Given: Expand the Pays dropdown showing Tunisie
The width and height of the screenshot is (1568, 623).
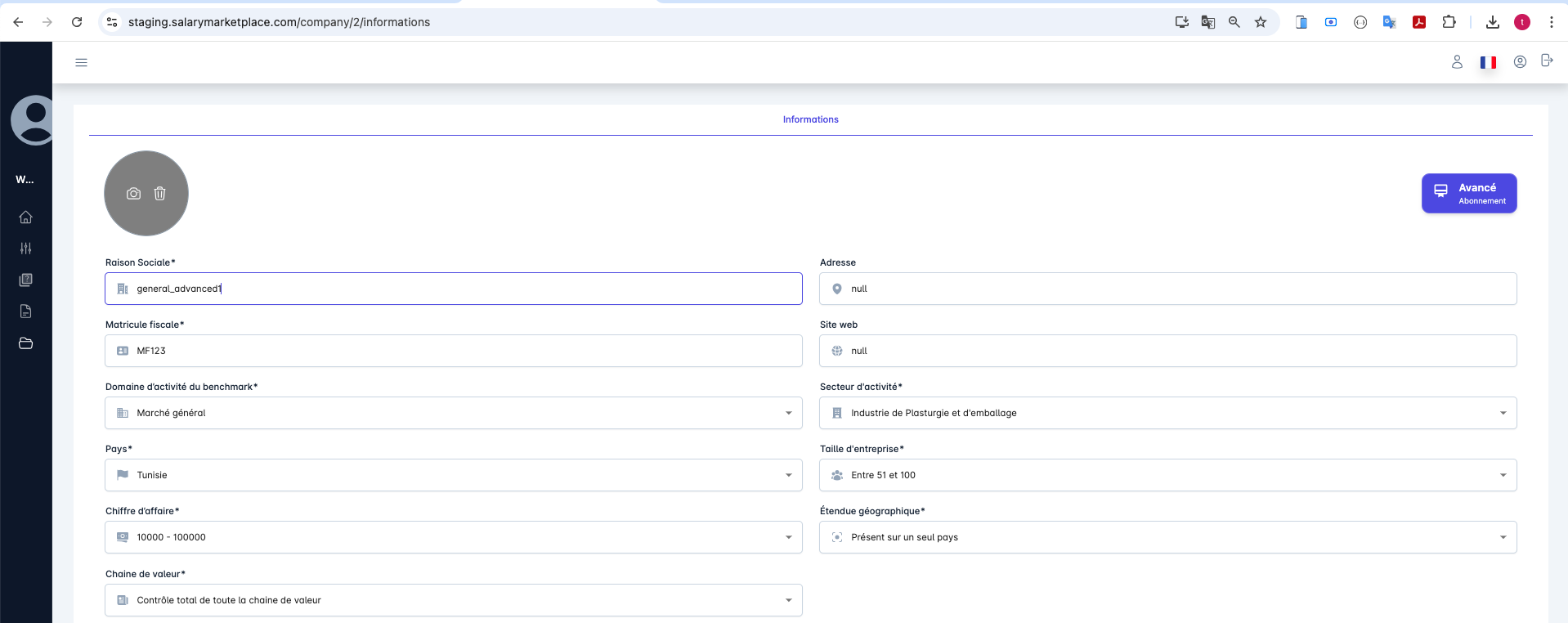Looking at the screenshot, I should 453,475.
